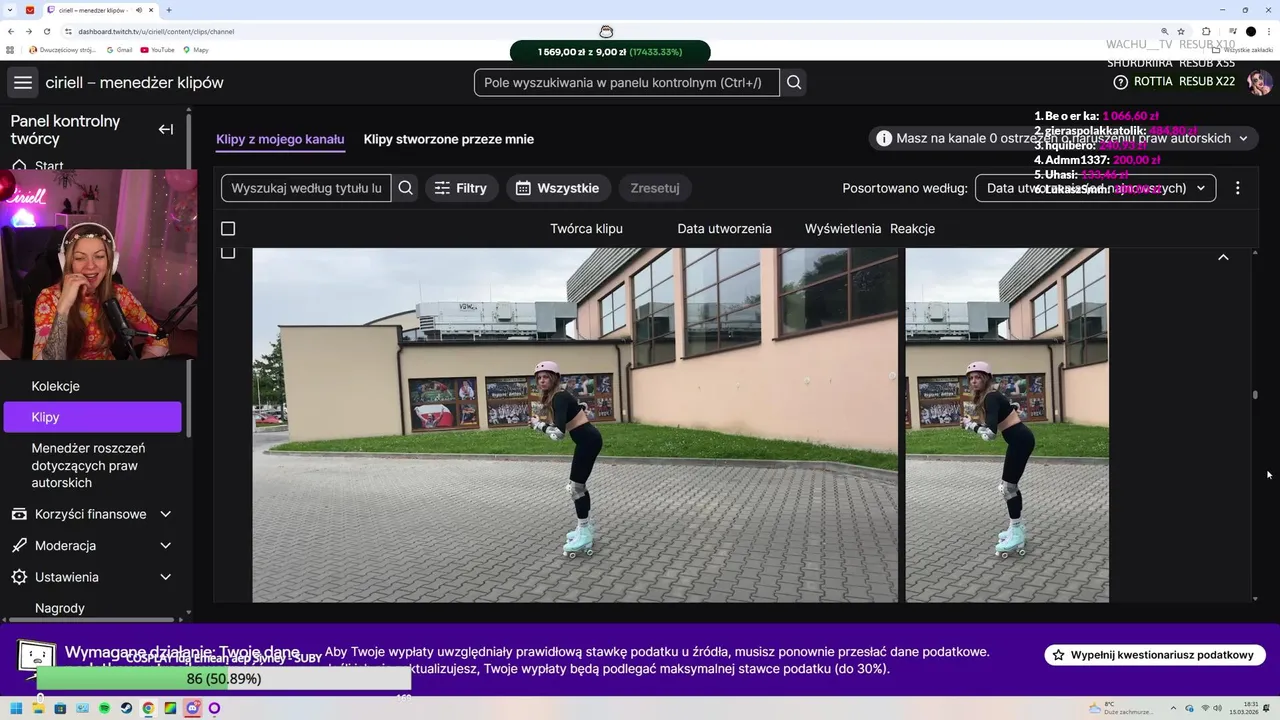This screenshot has height=720, width=1280.
Task: Open the sort order dropdown
Action: point(1095,188)
